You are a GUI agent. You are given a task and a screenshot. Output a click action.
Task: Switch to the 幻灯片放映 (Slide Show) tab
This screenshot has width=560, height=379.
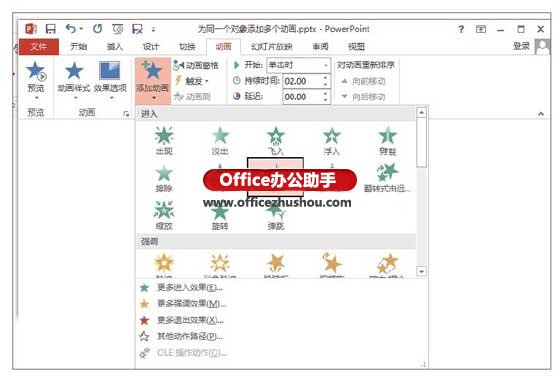tap(272, 46)
